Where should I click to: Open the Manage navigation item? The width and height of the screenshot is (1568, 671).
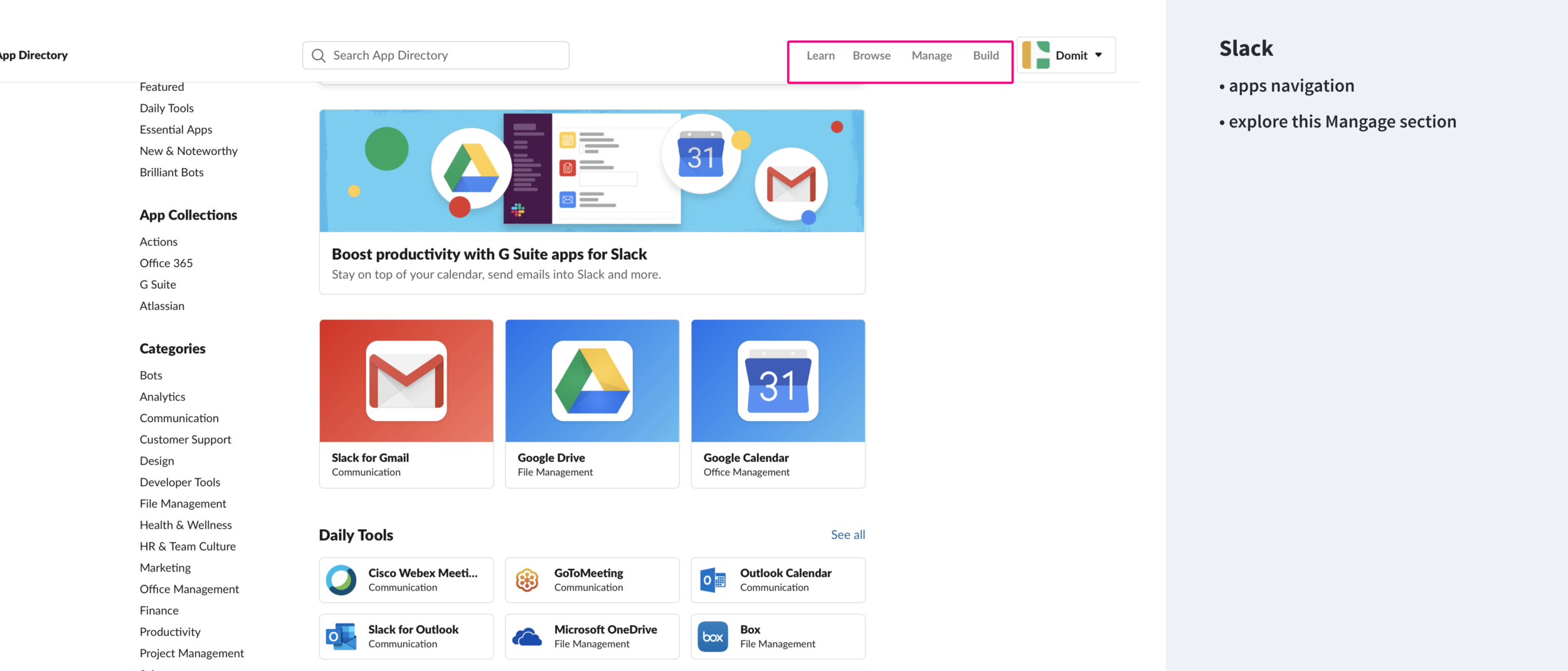931,56
